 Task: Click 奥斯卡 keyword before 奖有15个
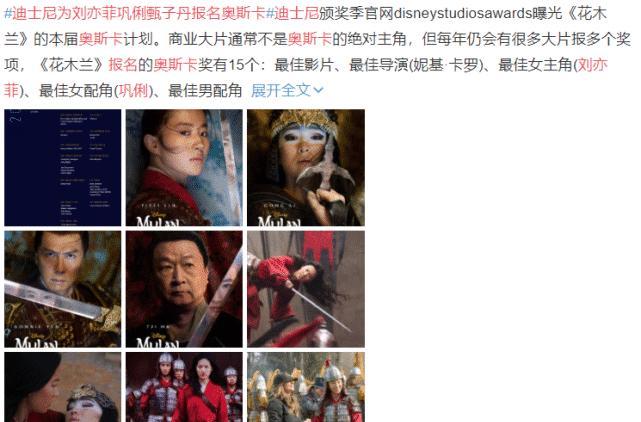(176, 65)
